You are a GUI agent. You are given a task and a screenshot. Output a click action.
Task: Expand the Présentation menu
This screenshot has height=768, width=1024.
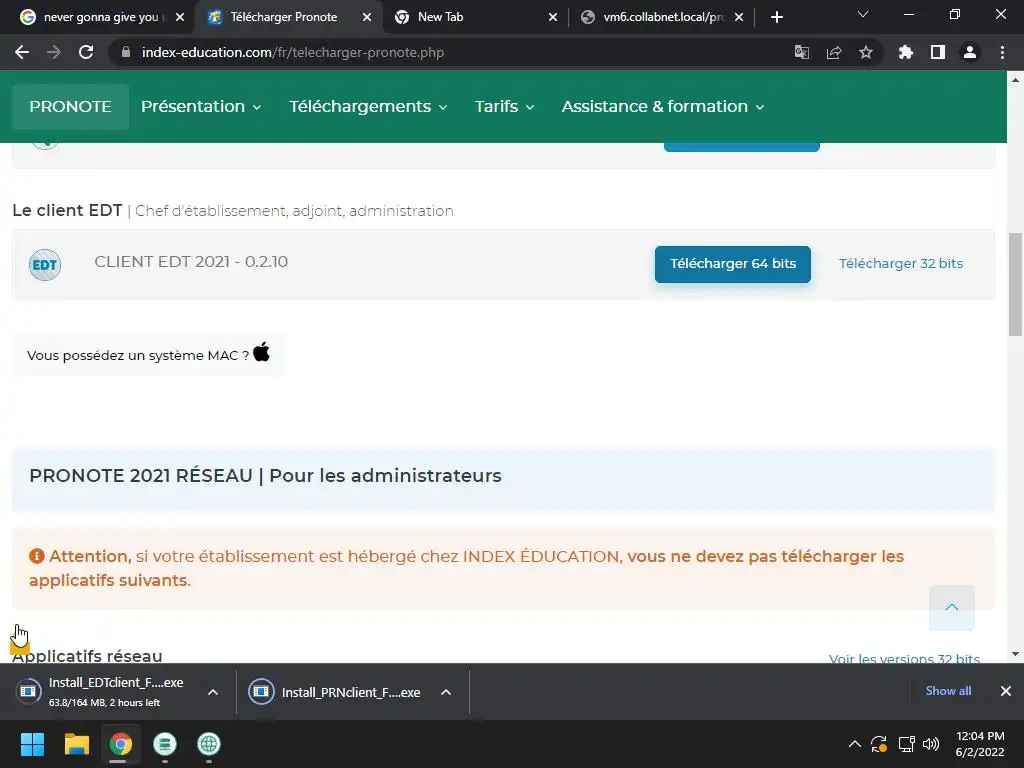(201, 106)
